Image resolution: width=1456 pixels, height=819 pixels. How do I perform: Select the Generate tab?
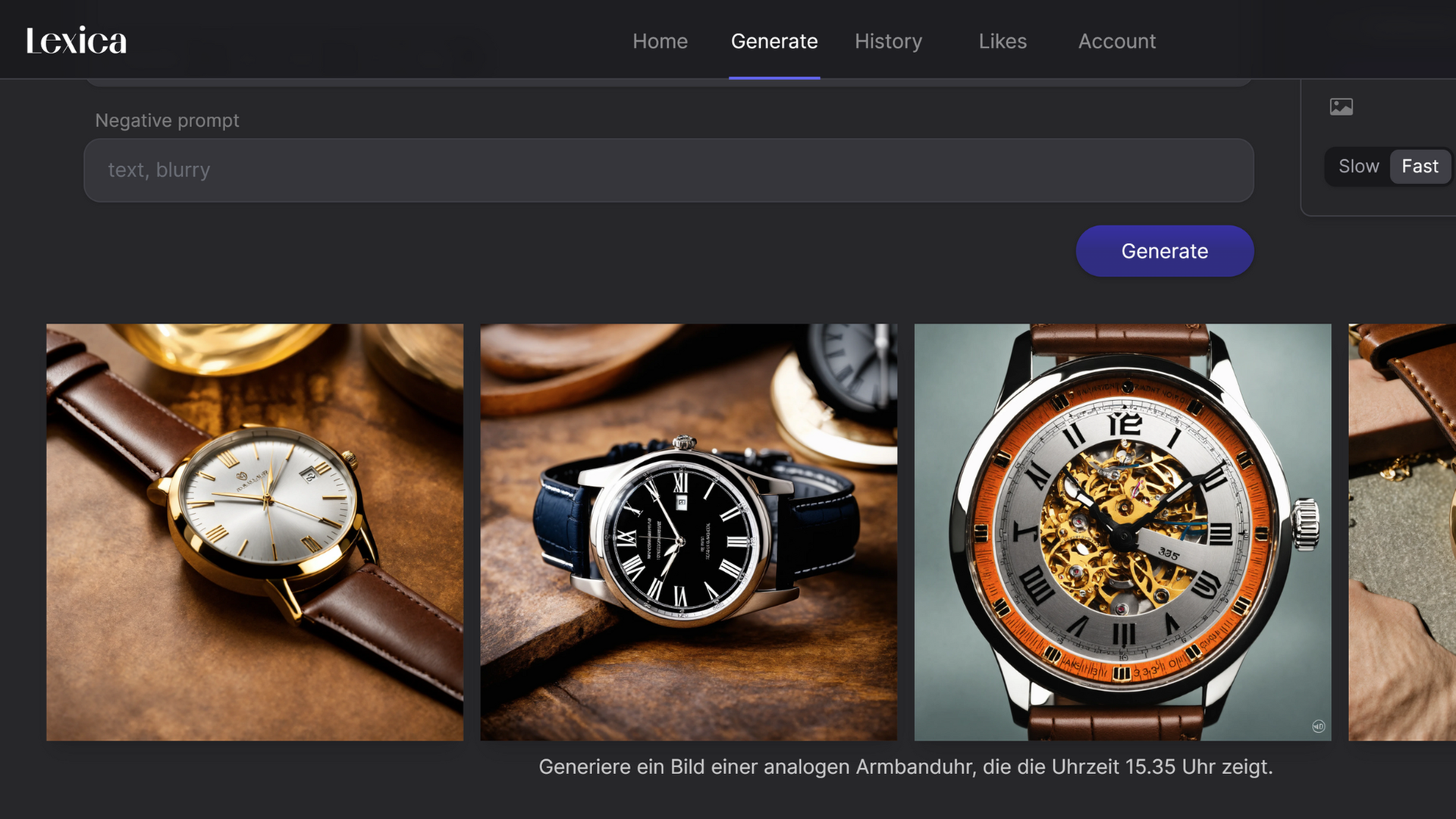click(773, 41)
